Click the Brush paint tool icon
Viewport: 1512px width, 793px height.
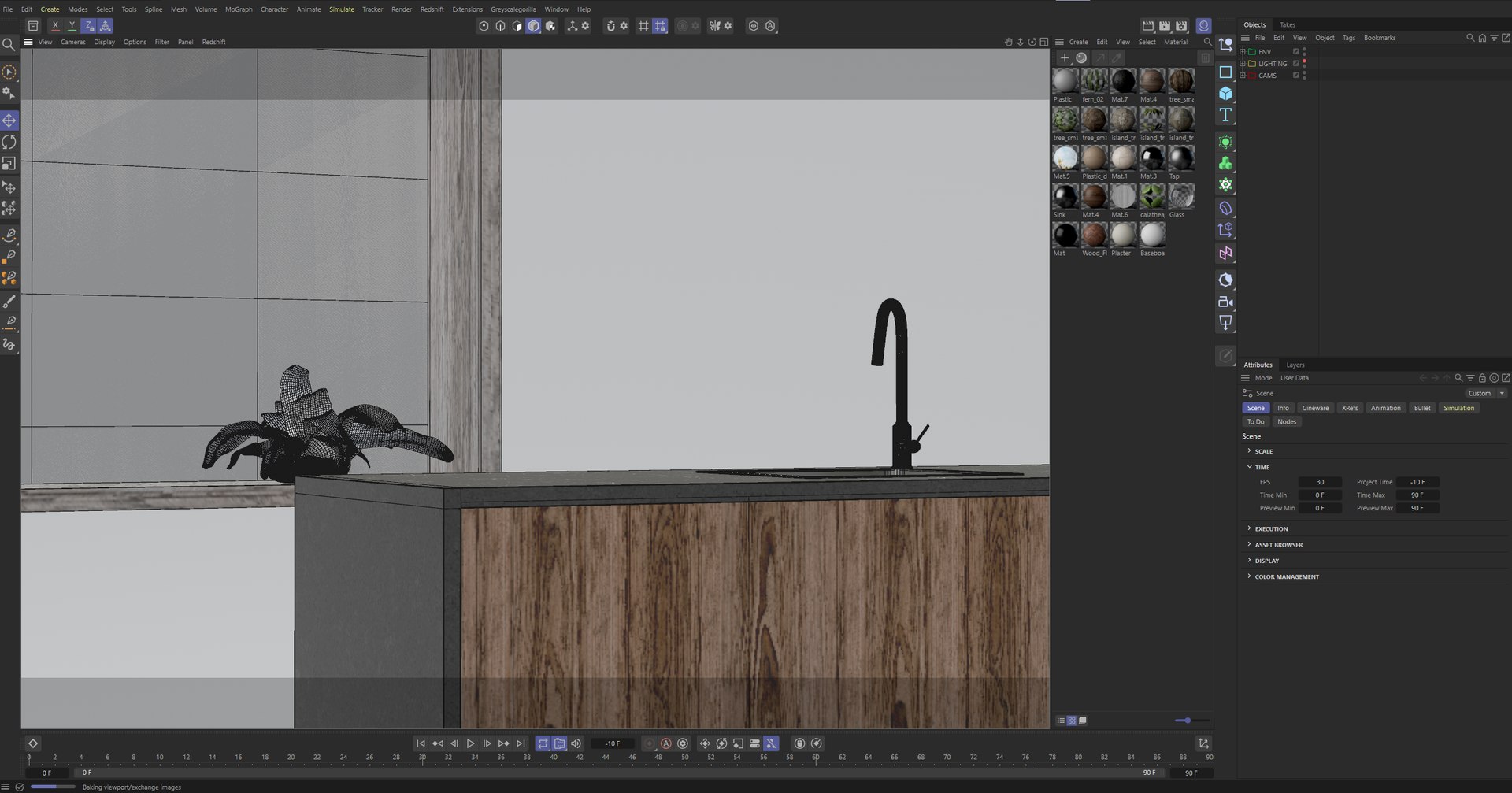pyautogui.click(x=9, y=302)
